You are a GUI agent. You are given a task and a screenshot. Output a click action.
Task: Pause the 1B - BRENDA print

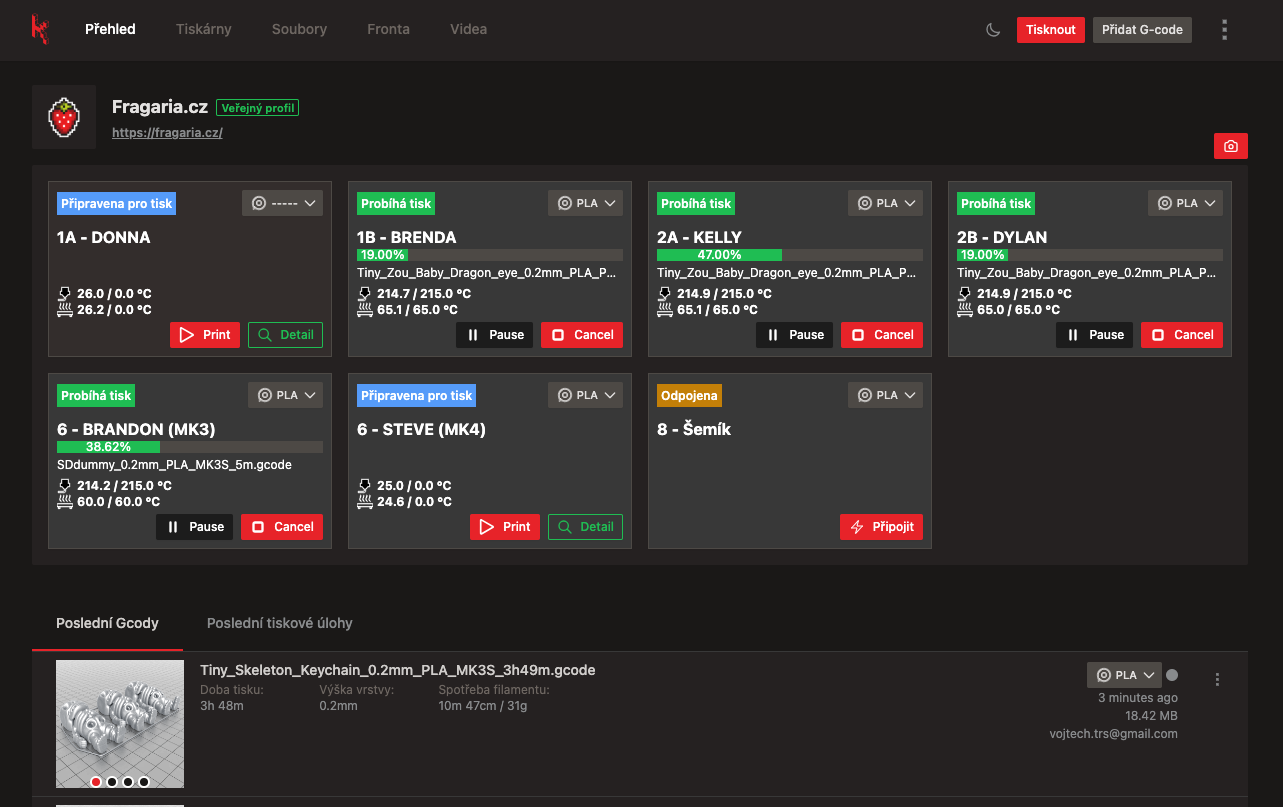495,335
